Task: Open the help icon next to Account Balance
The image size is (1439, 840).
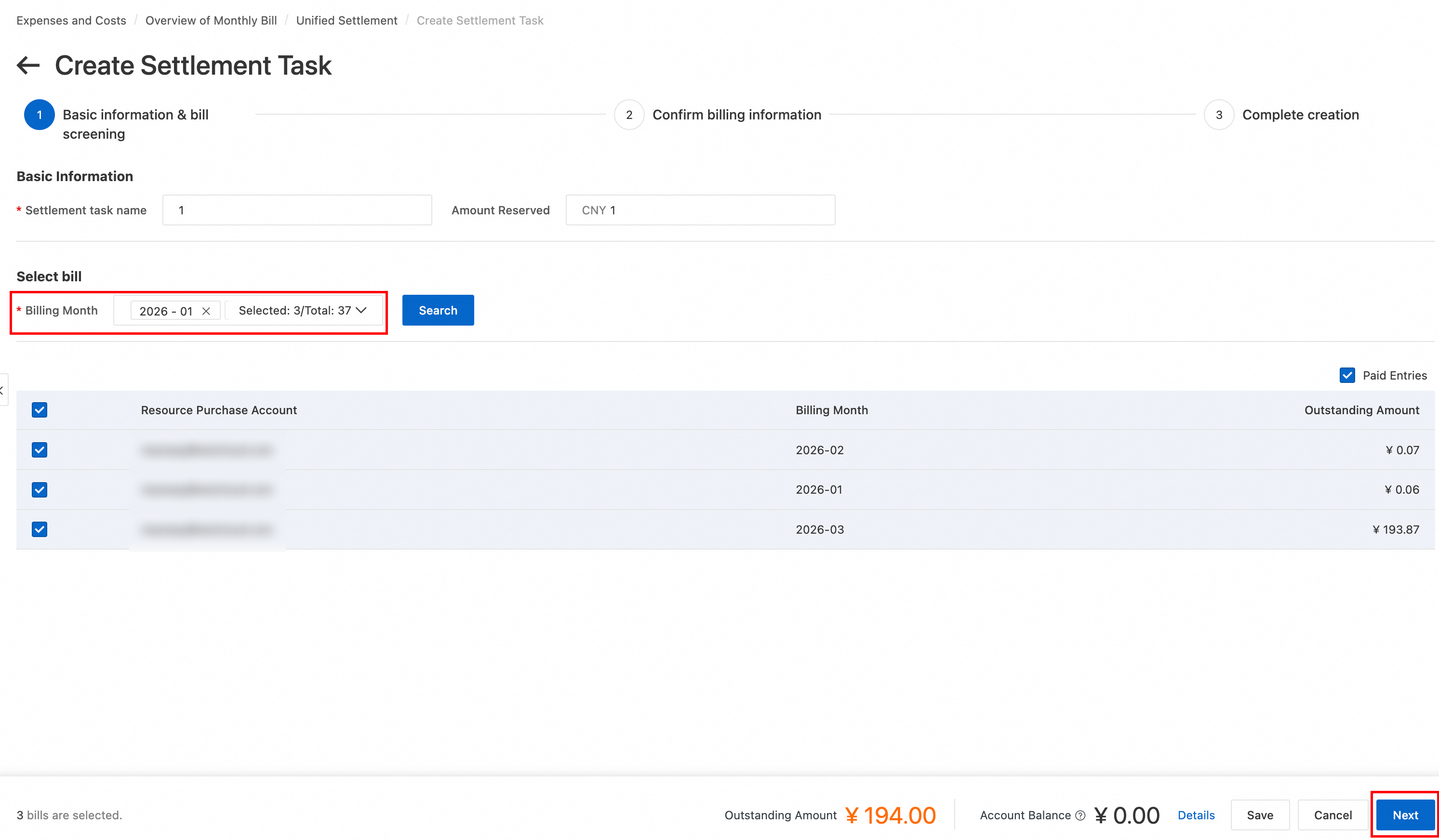Action: coord(1080,815)
